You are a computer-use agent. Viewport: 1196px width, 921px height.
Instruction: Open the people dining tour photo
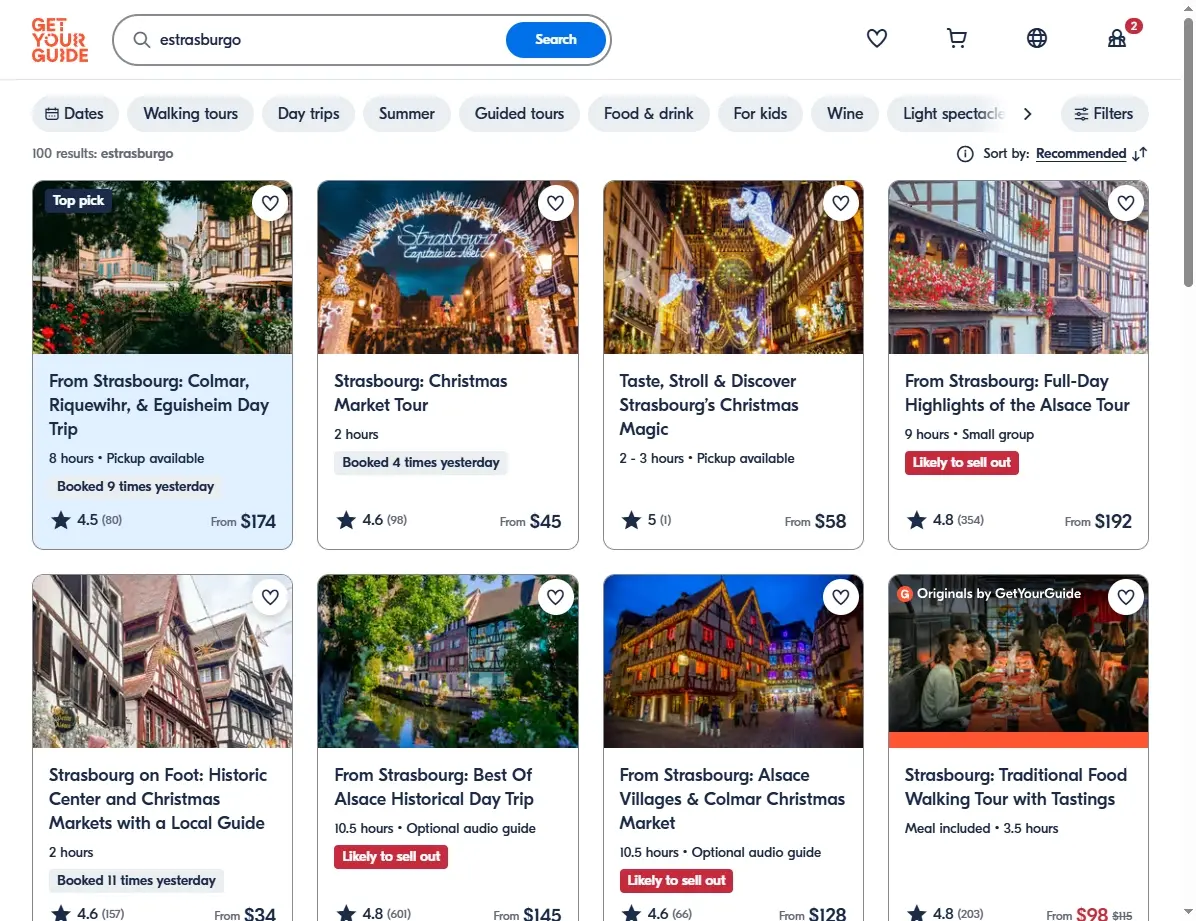pos(1018,661)
